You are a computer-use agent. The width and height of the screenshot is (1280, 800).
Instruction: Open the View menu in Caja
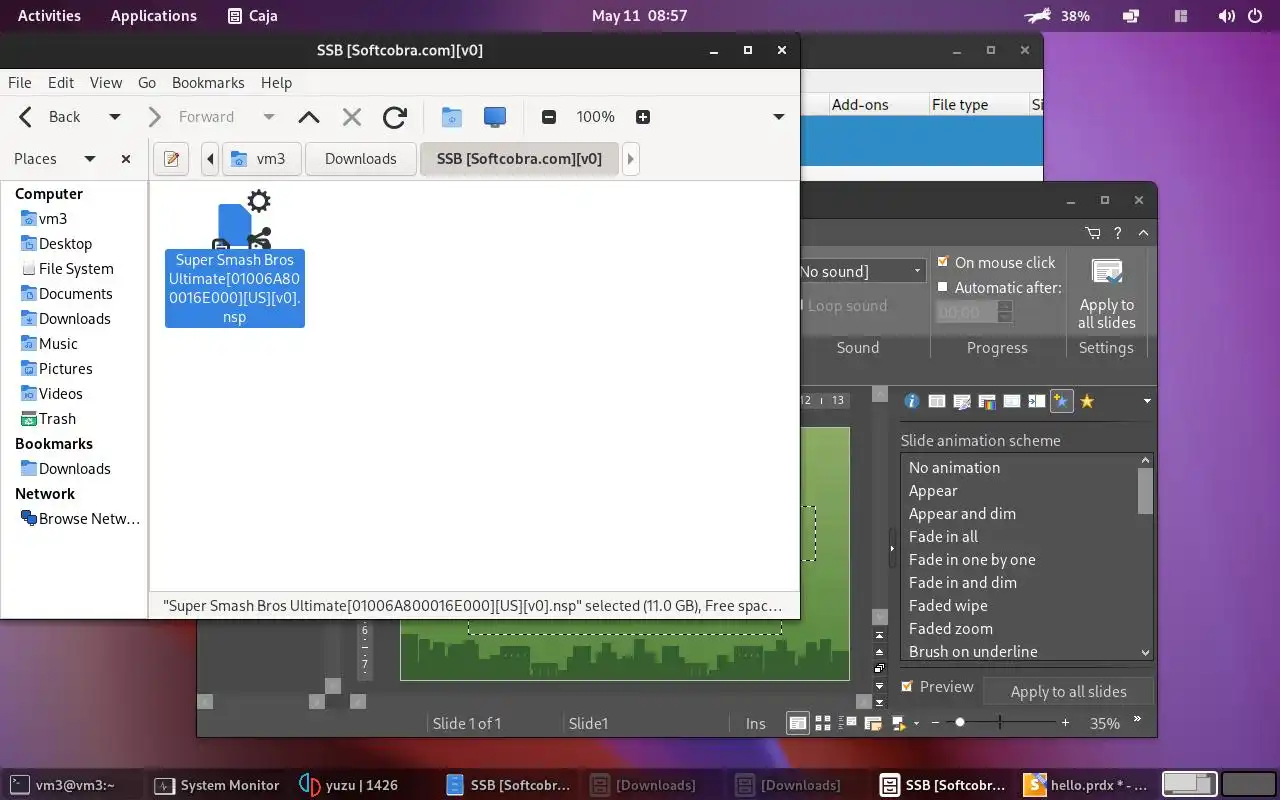pos(106,83)
